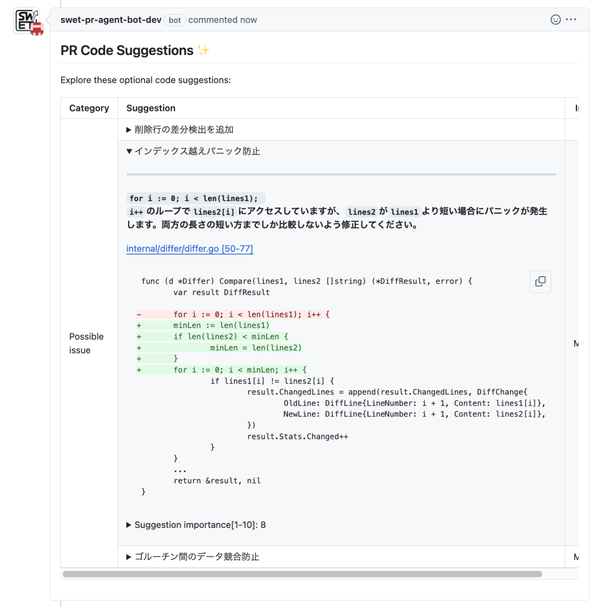Click the swet-pr-agent-bot avatar icon
Viewport: 600px width, 607px height.
pyautogui.click(x=29, y=22)
